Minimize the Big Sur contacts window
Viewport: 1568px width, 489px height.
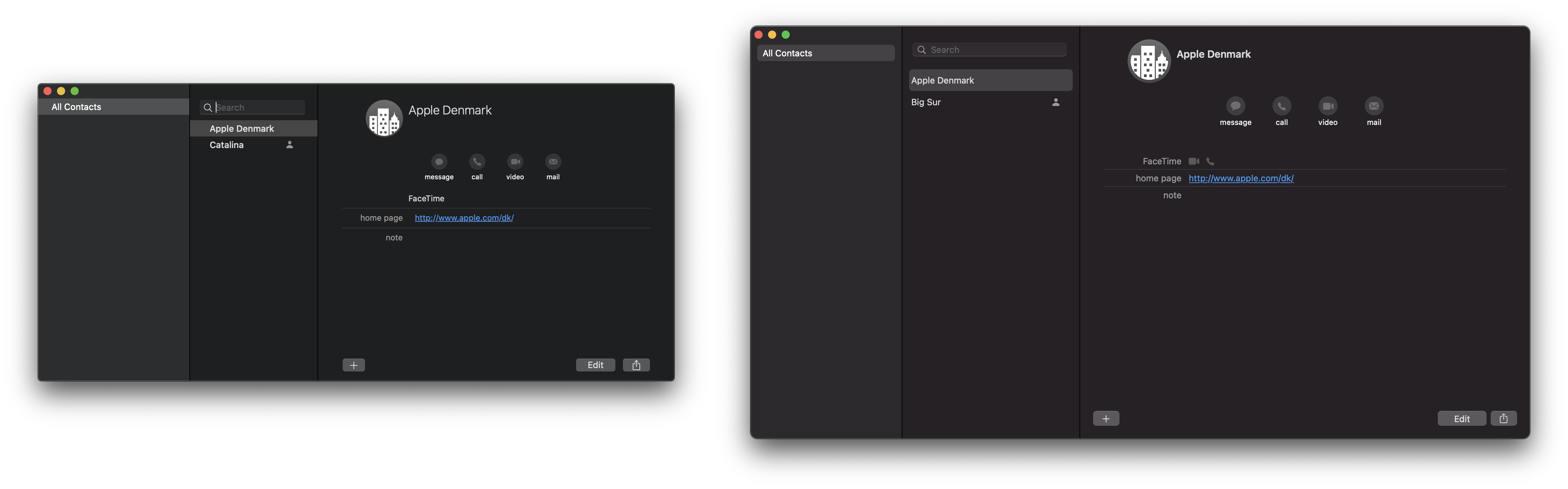[x=772, y=35]
